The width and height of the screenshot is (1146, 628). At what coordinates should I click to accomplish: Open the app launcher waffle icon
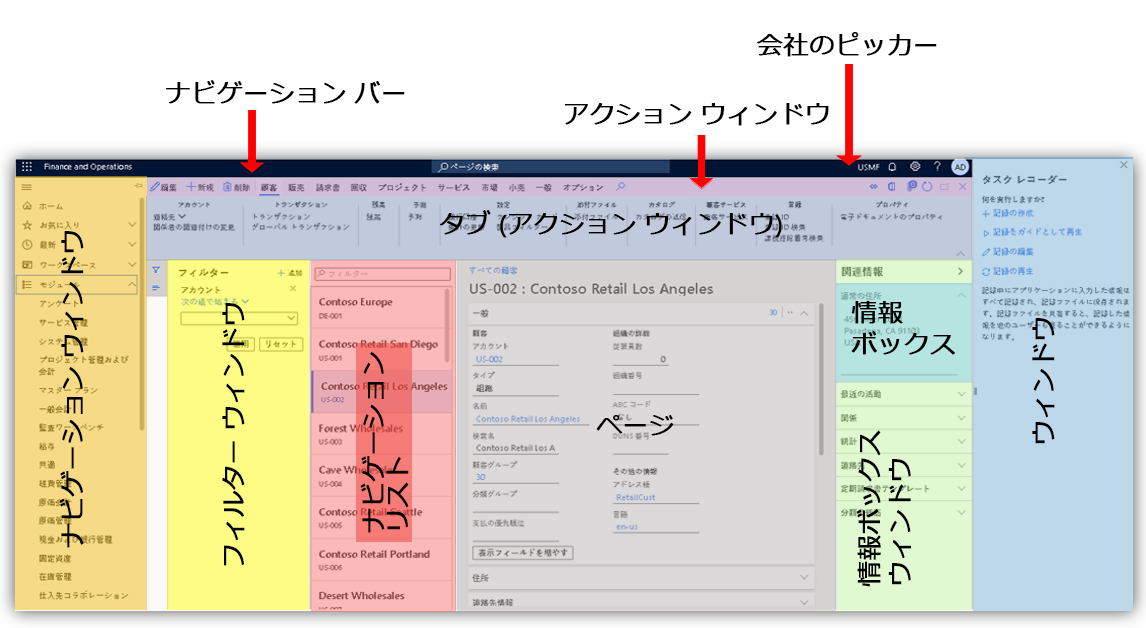tap(27, 167)
